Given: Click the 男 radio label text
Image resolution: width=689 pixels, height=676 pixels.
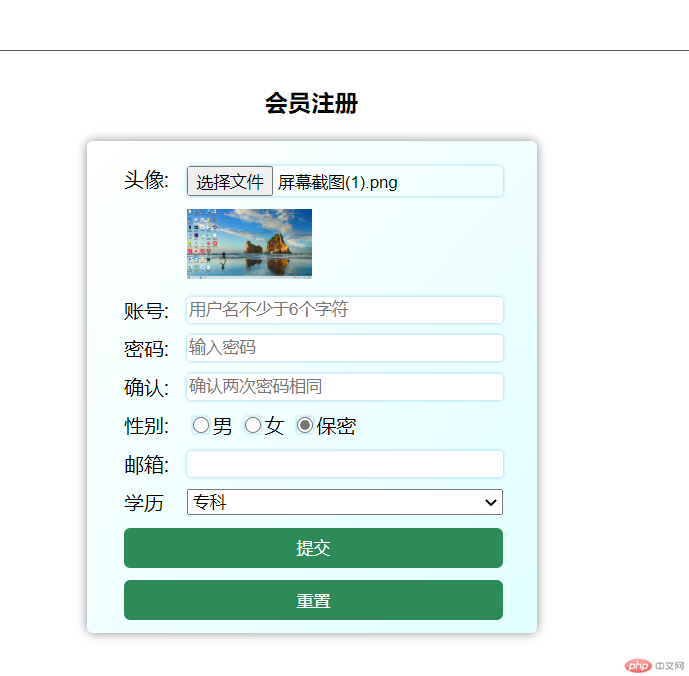Looking at the screenshot, I should point(222,426).
